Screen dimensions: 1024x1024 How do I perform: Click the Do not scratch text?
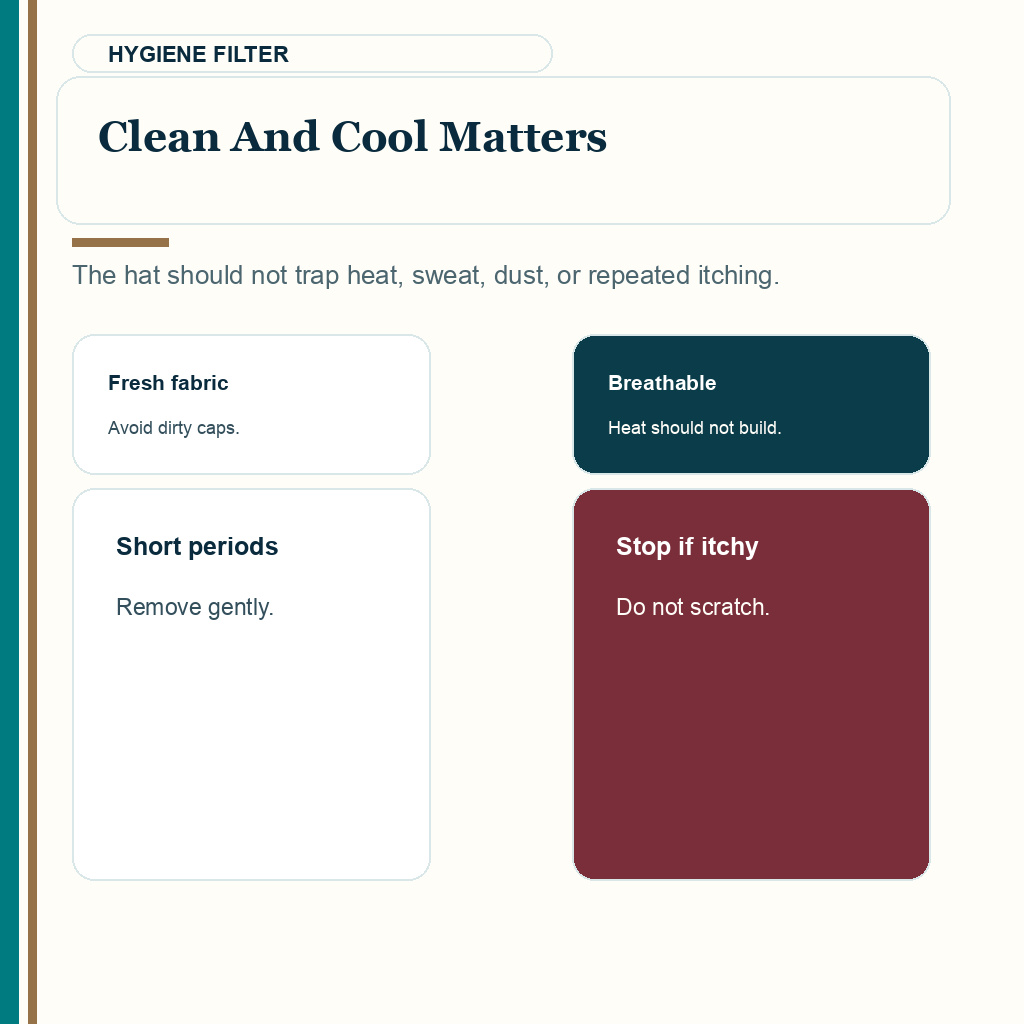[692, 607]
